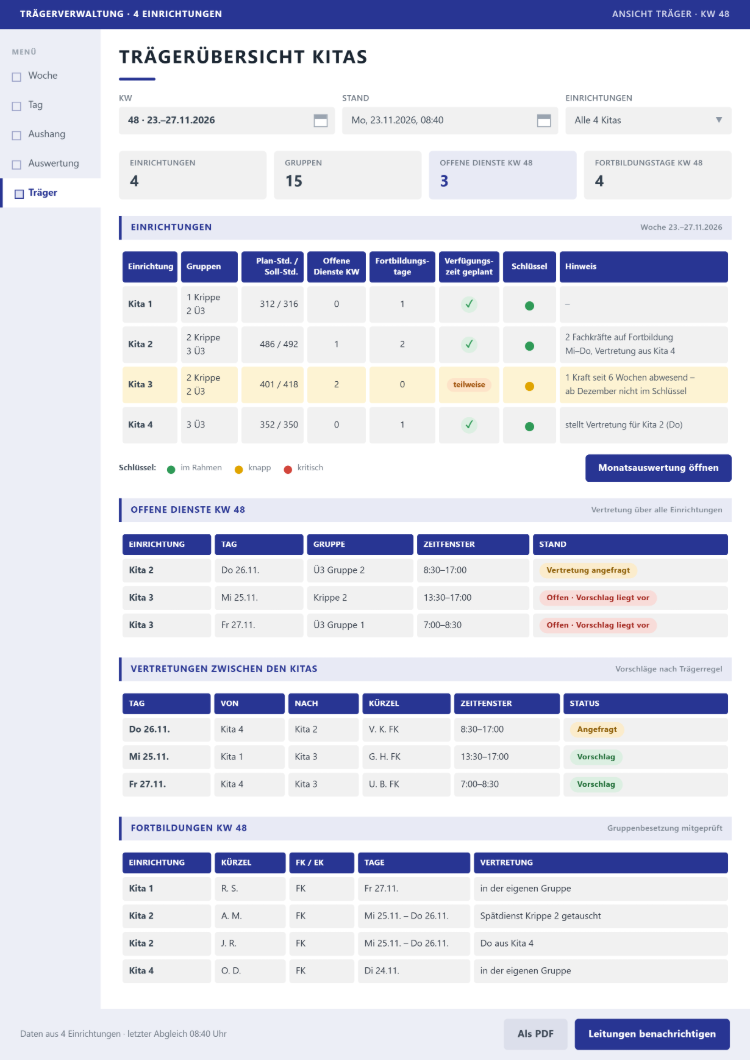Screen dimensions: 750x1060
Task: Click note '2 Fachkräfte auf Fortbildung'
Action: (x=619, y=337)
